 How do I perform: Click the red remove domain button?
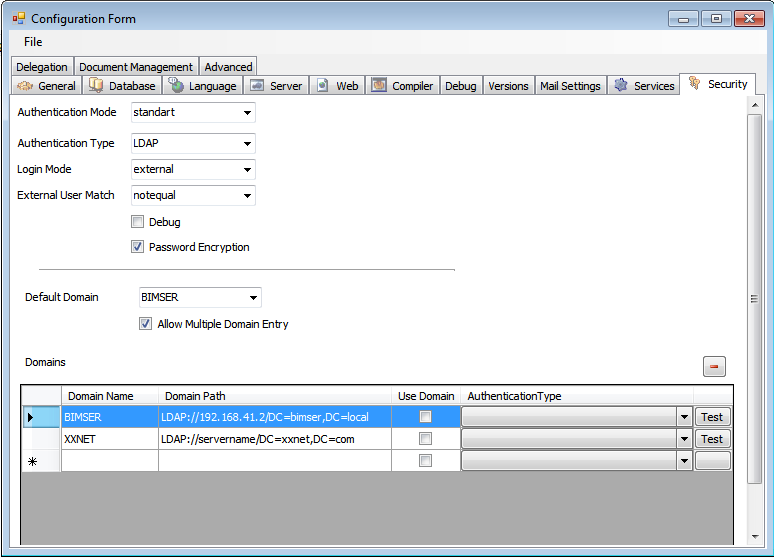pos(714,367)
